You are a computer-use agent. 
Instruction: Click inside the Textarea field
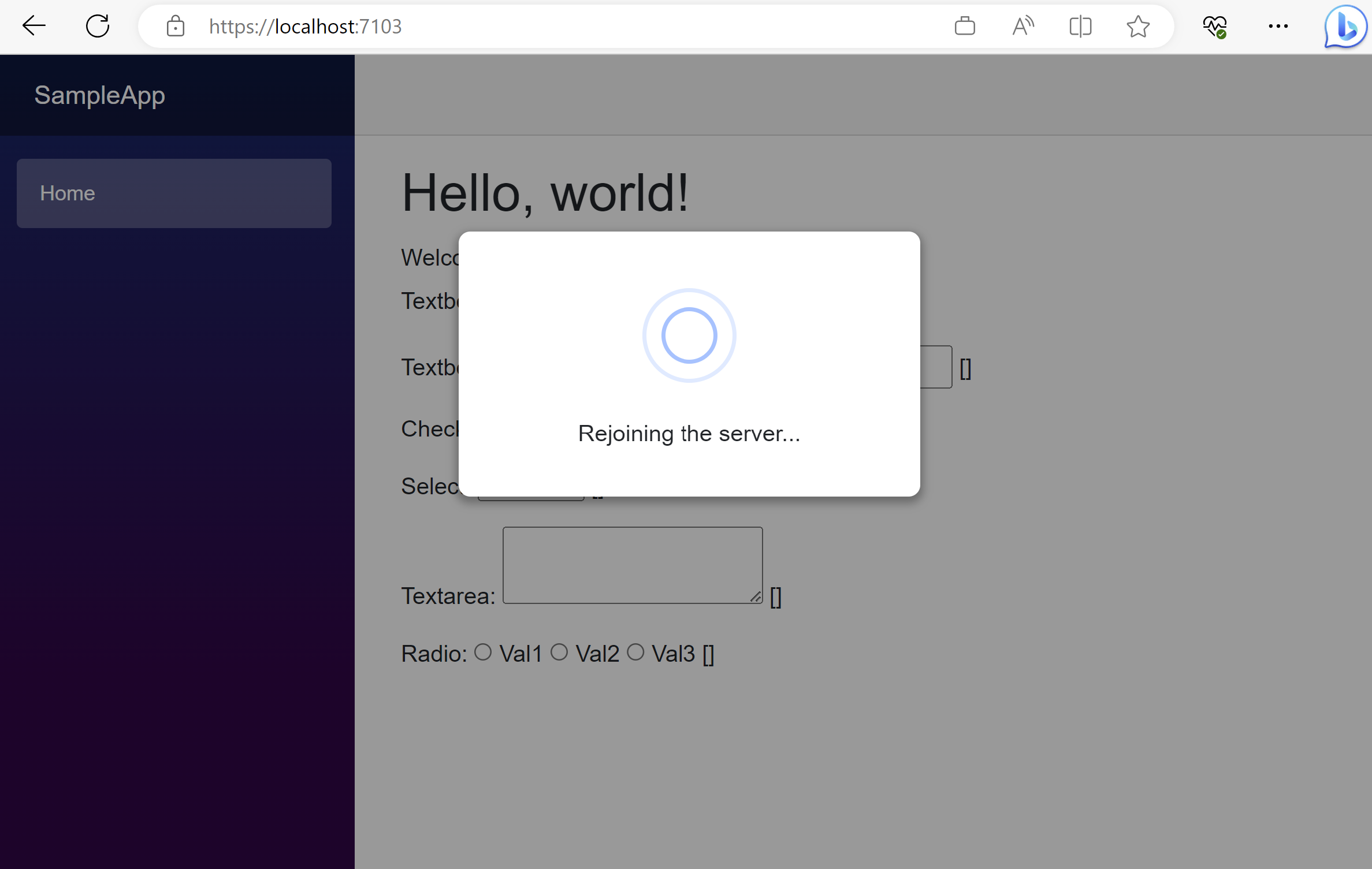(x=632, y=565)
